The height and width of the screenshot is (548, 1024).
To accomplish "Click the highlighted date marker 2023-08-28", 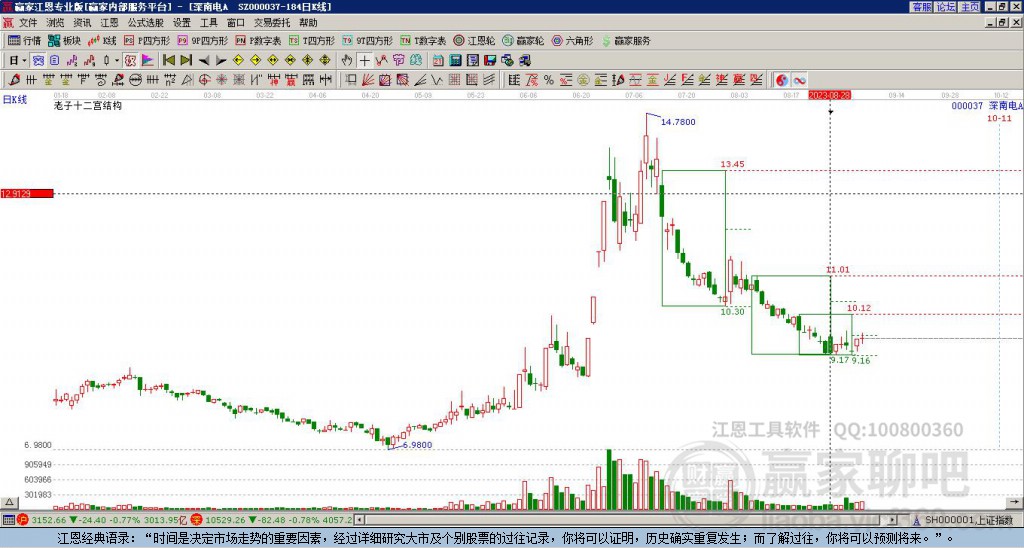I will click(829, 95).
